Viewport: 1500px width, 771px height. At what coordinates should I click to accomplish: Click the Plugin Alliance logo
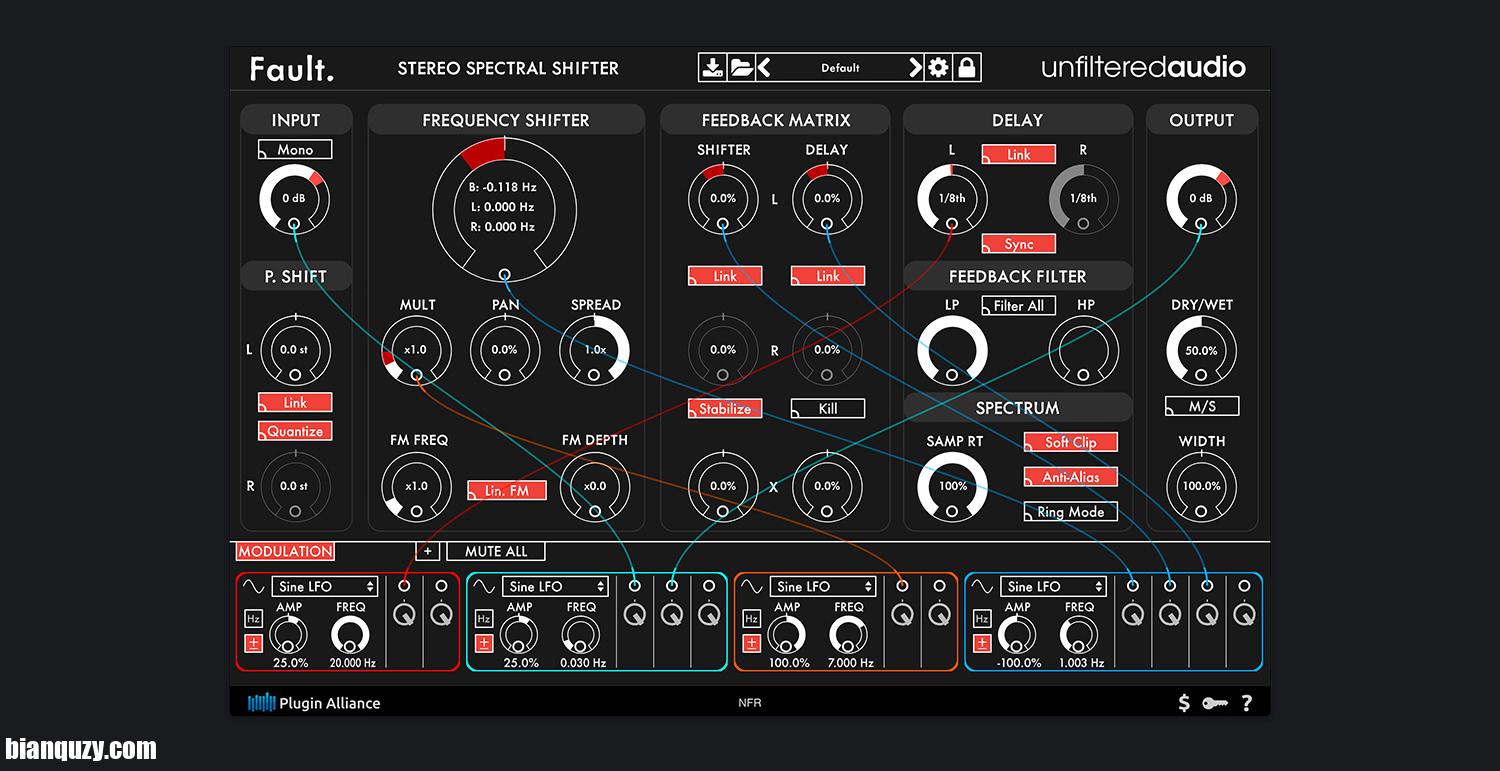click(x=314, y=703)
